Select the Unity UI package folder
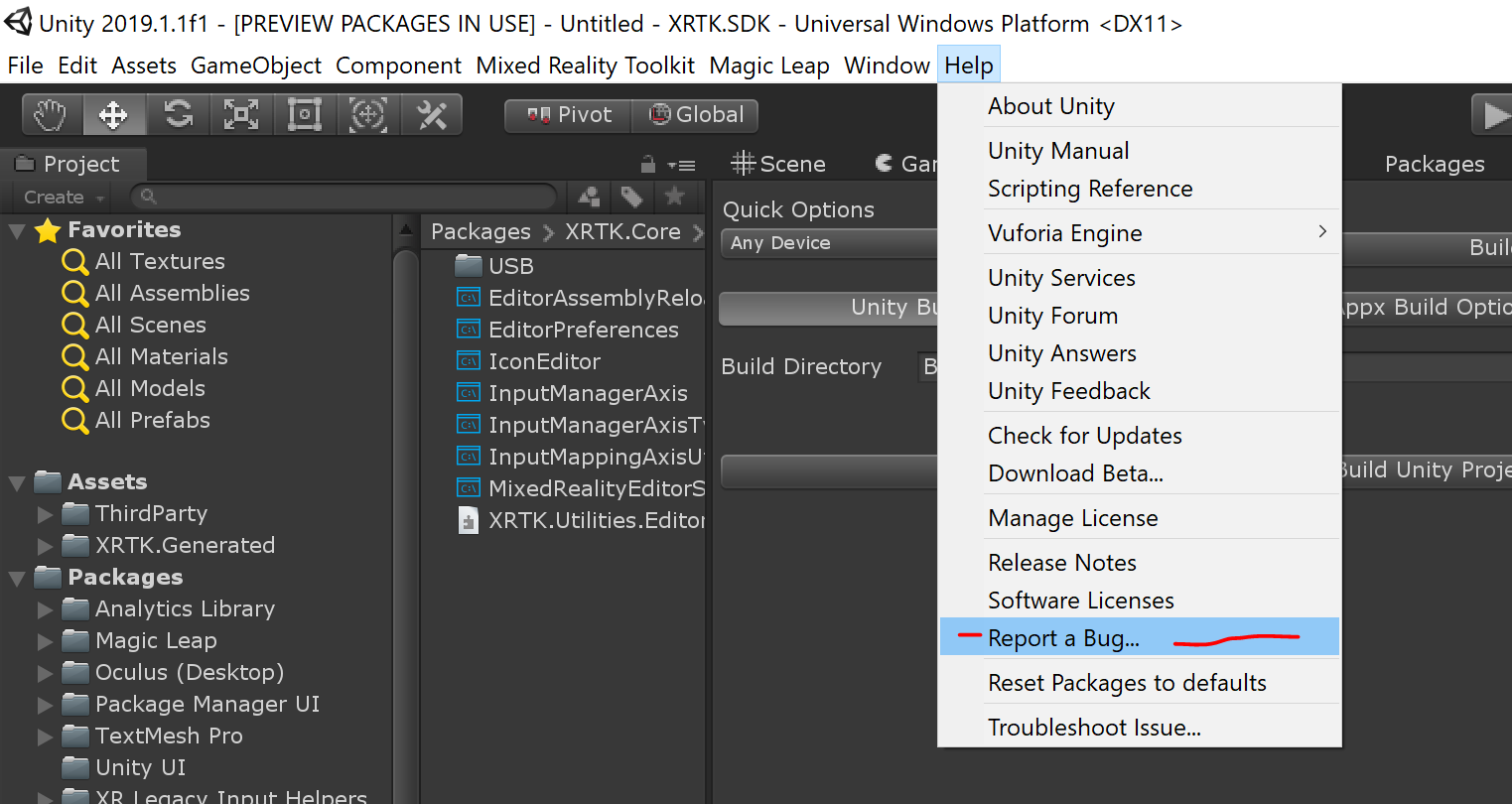 (x=140, y=768)
